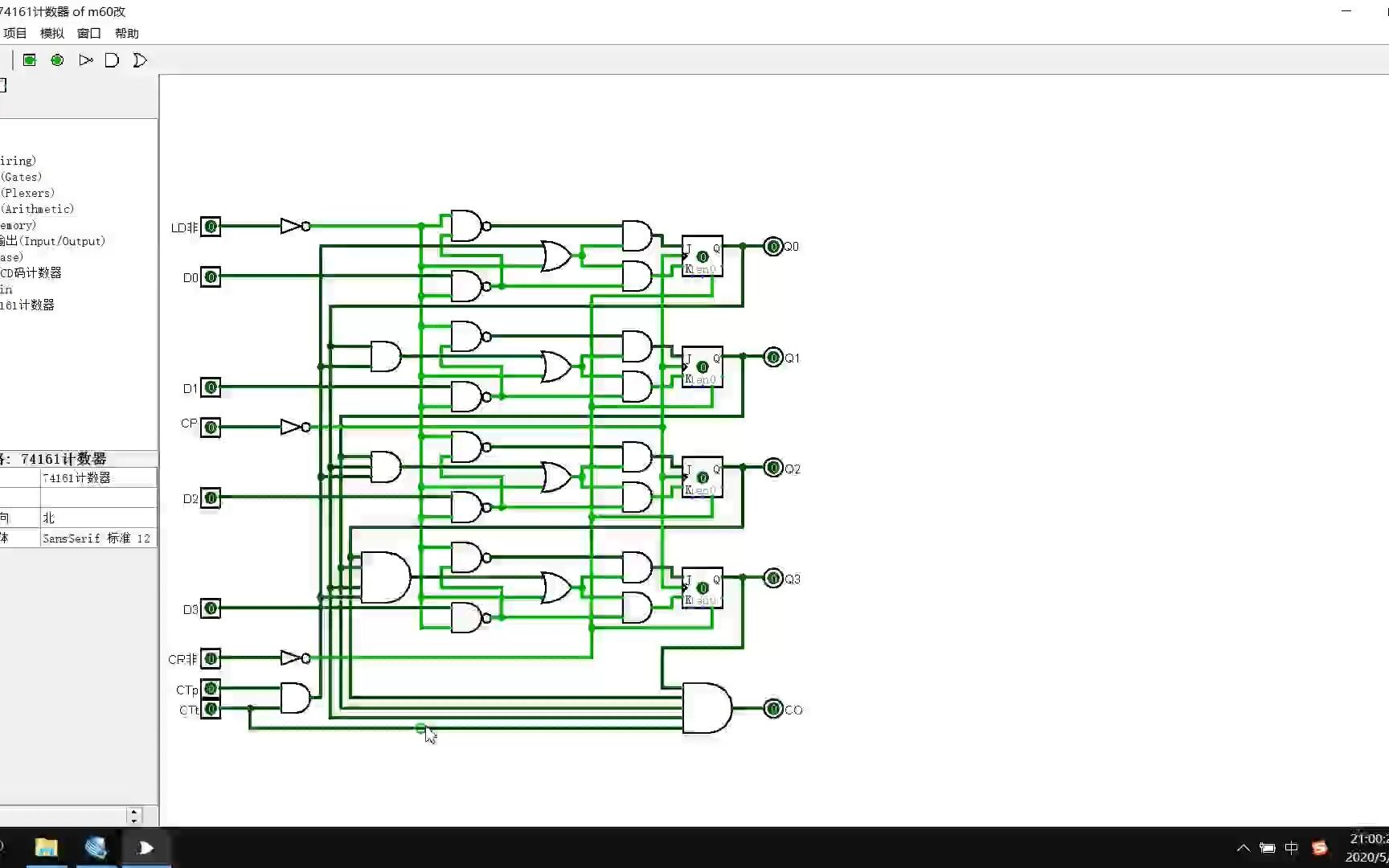Viewport: 1389px width, 868px height.
Task: Click the down arrow on the bottom-left scrollbar
Action: pyautogui.click(x=134, y=821)
